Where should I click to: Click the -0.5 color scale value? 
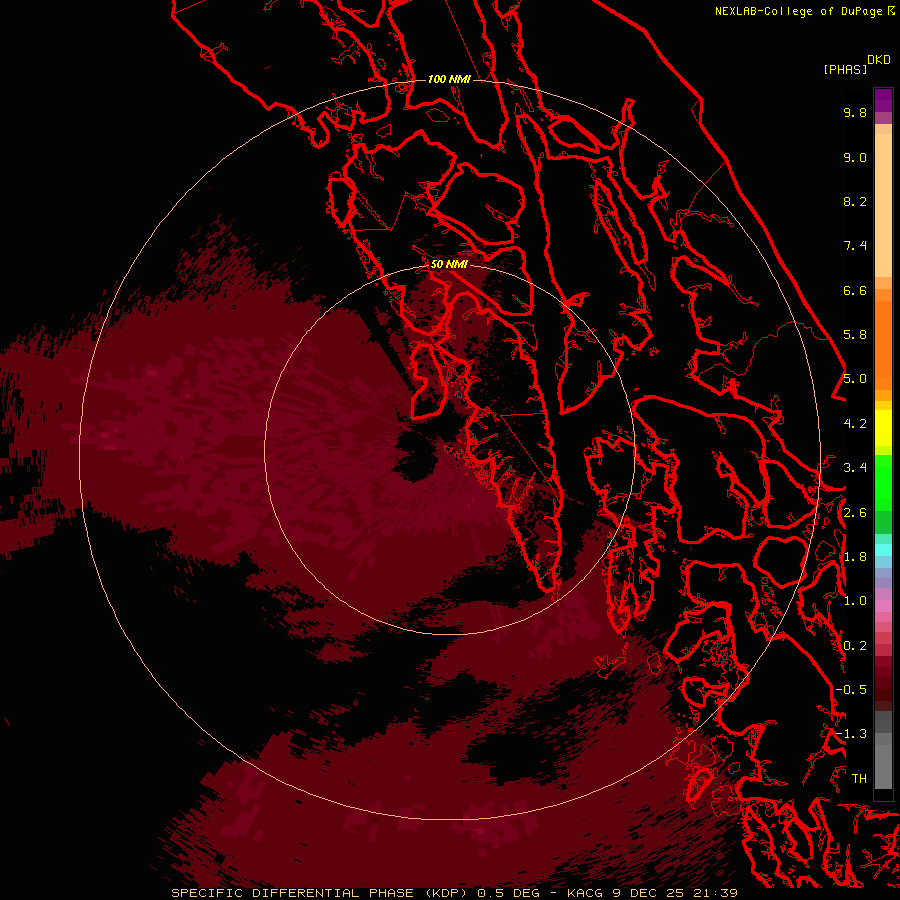point(851,690)
